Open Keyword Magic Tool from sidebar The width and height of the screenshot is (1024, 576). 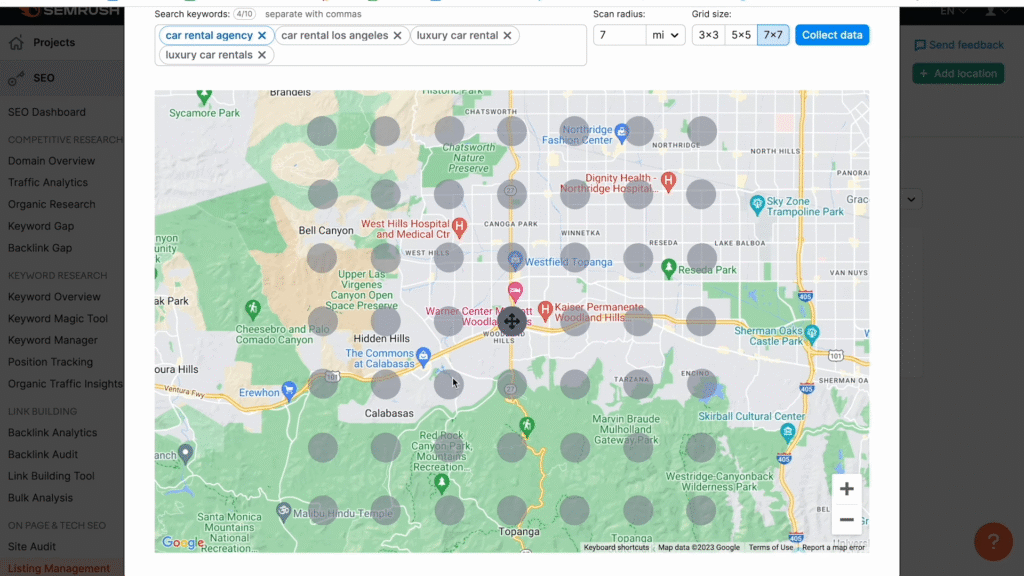click(x=58, y=319)
